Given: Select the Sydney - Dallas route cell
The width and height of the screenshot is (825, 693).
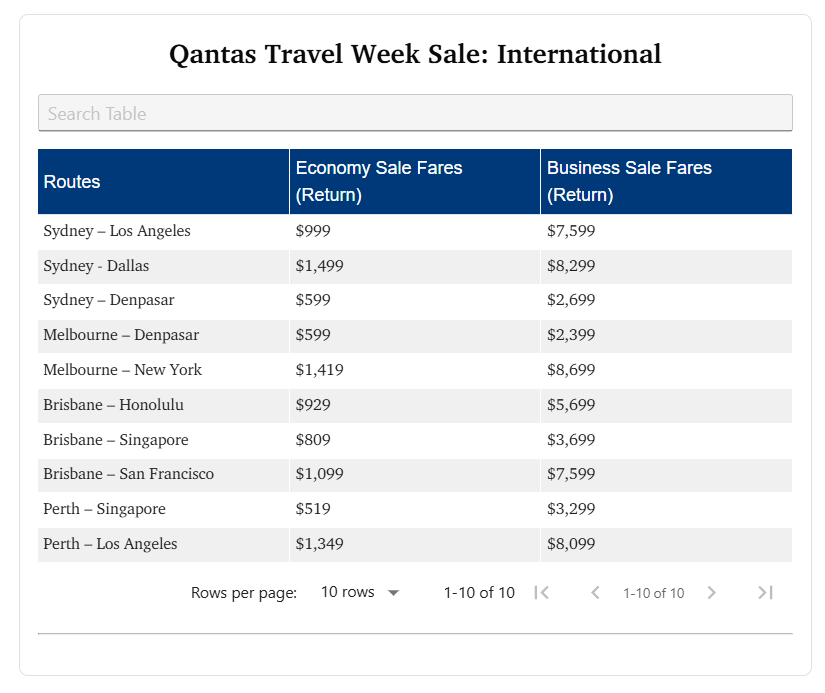Looking at the screenshot, I should 96,266.
